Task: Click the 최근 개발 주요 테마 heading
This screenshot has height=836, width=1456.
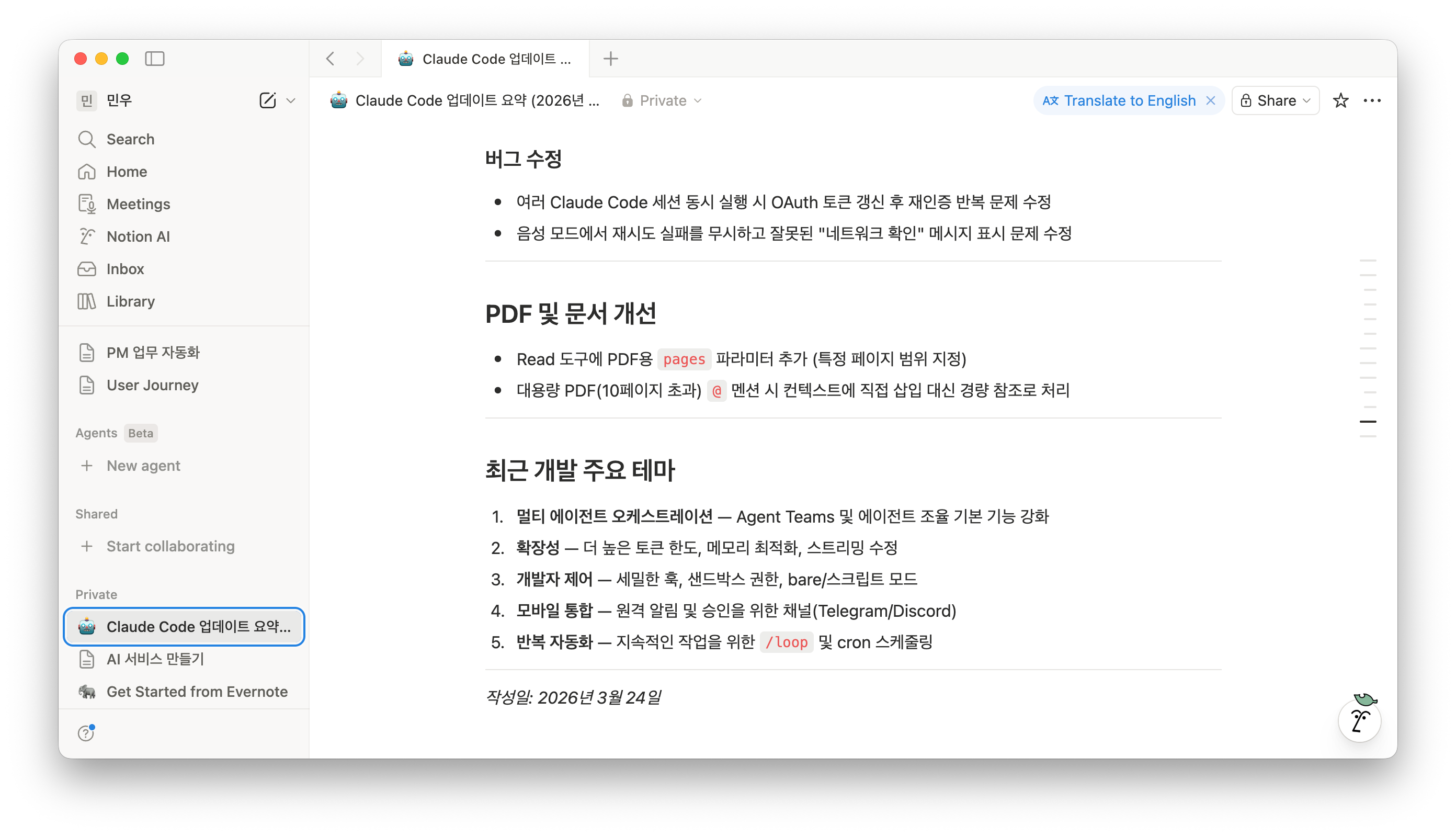Action: point(580,470)
